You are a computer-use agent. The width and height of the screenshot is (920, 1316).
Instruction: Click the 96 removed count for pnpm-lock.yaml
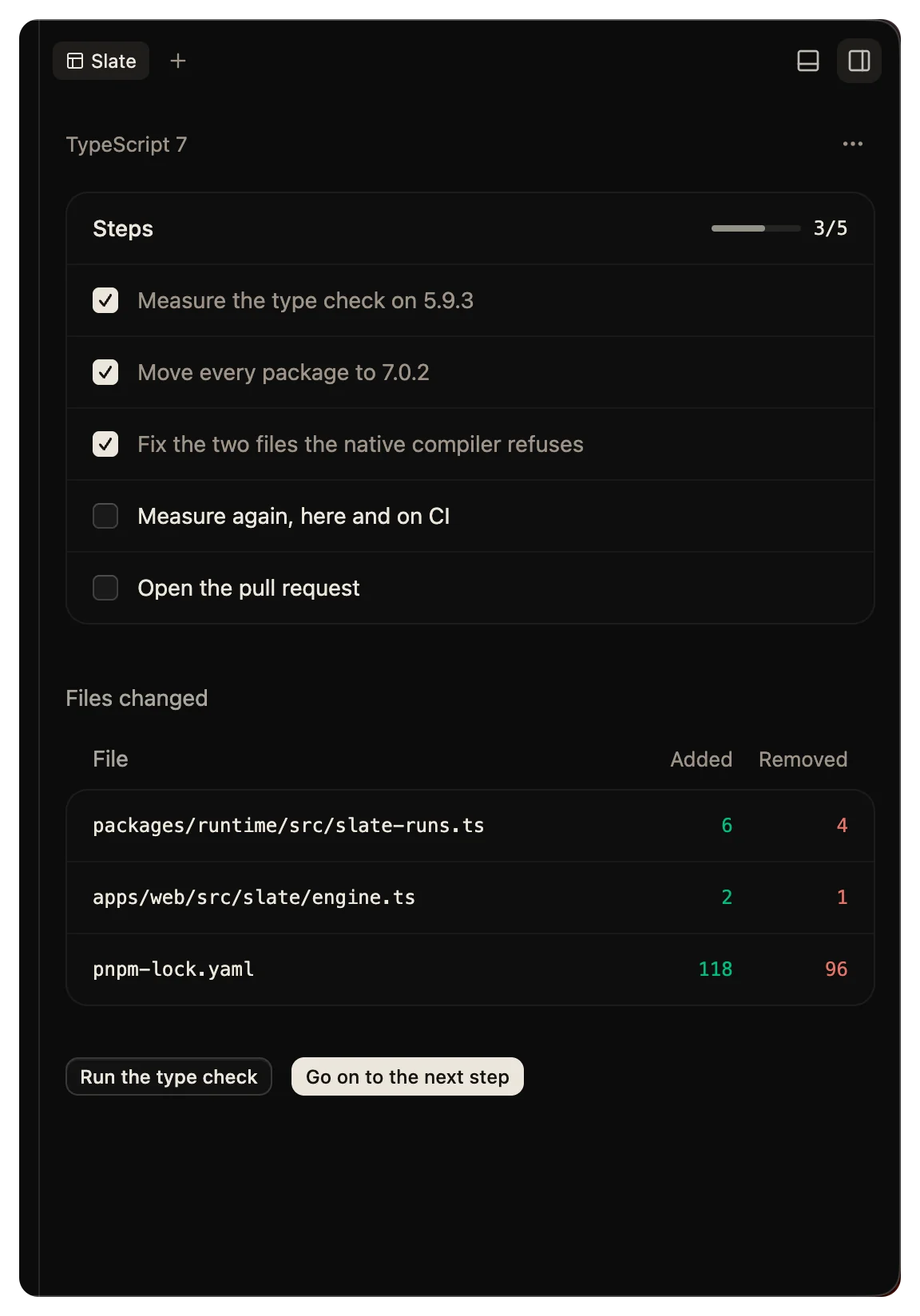click(x=836, y=969)
